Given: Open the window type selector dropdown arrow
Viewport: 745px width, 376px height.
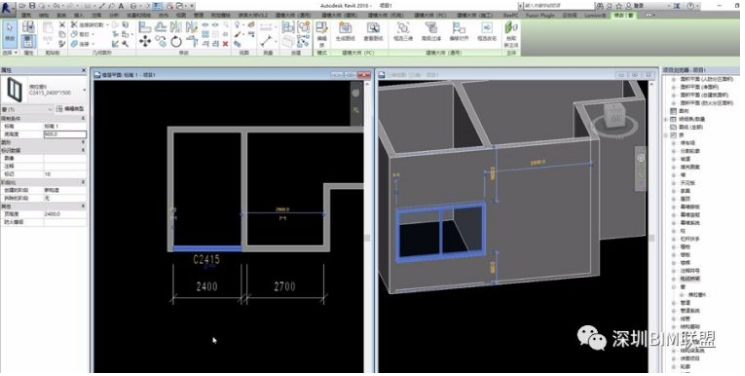Looking at the screenshot, I should (85, 90).
